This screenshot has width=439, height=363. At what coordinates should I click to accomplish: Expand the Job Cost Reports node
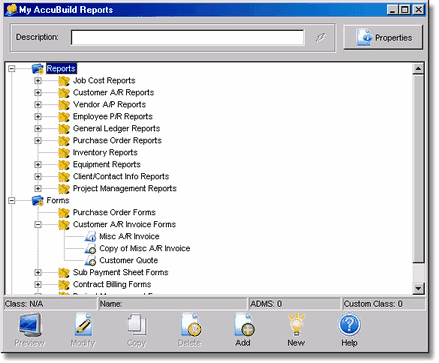38,81
